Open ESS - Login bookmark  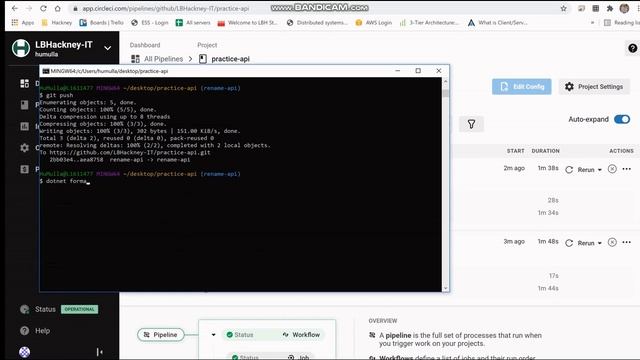pyautogui.click(x=150, y=22)
